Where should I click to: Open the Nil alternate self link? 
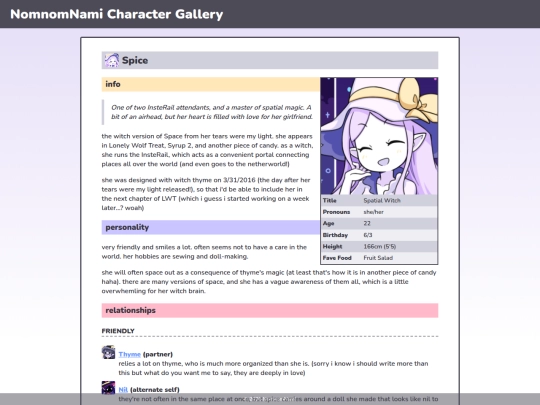click(123, 390)
